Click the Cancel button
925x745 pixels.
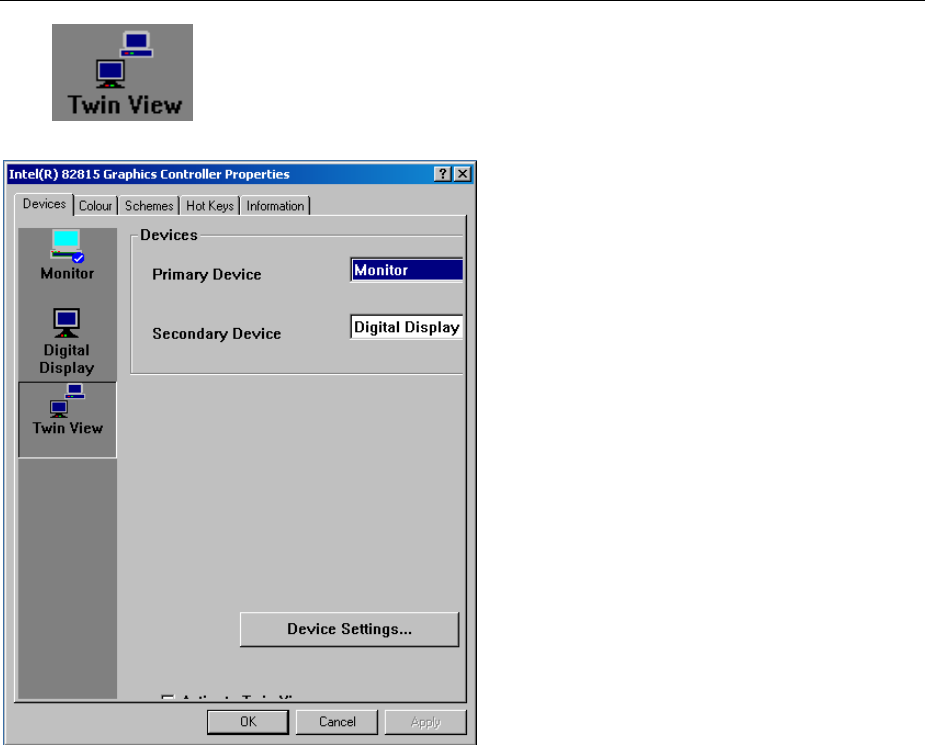point(337,722)
